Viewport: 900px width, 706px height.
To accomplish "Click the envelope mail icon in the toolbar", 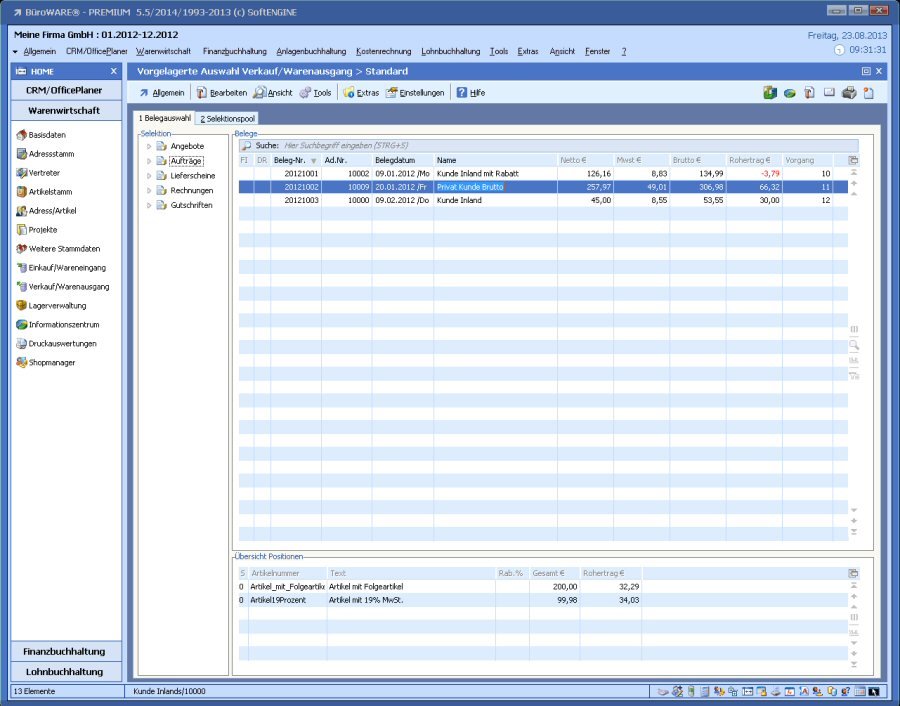I will point(829,93).
